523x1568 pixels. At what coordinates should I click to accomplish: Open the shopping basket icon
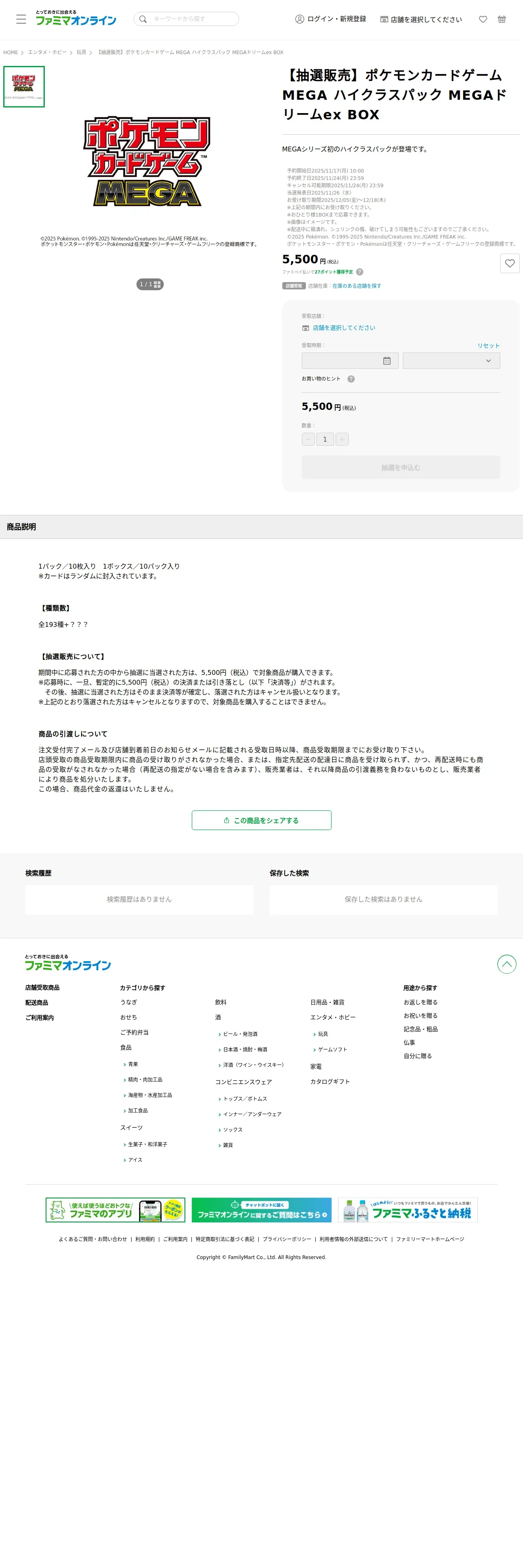tap(502, 20)
